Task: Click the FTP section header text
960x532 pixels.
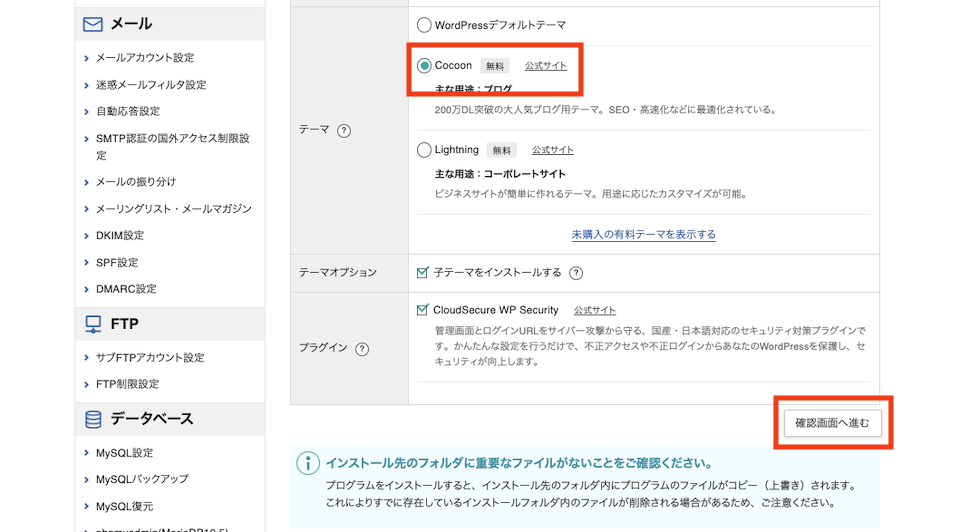Action: click(124, 324)
